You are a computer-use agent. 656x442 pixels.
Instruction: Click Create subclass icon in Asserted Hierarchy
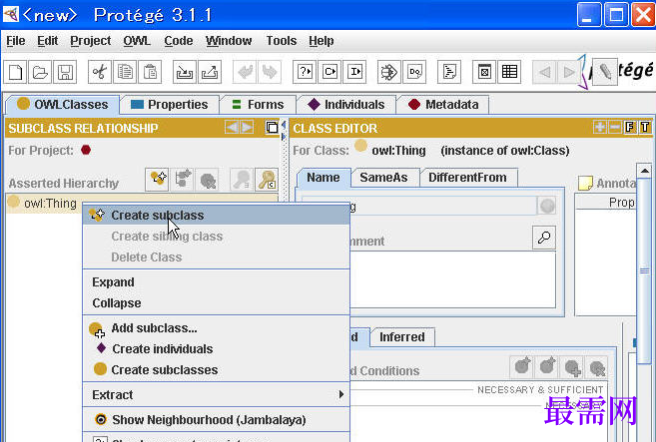pos(158,180)
